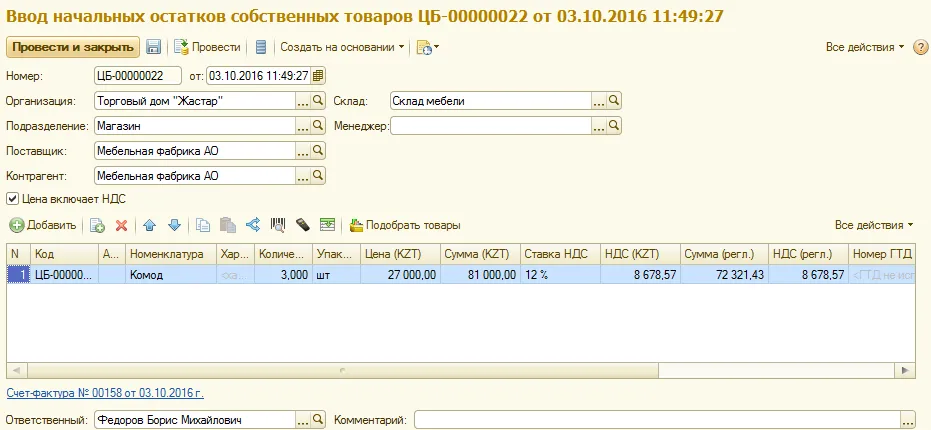Open search magnifier for Ответственный field
This screenshot has width=931, height=430.
(x=318, y=420)
